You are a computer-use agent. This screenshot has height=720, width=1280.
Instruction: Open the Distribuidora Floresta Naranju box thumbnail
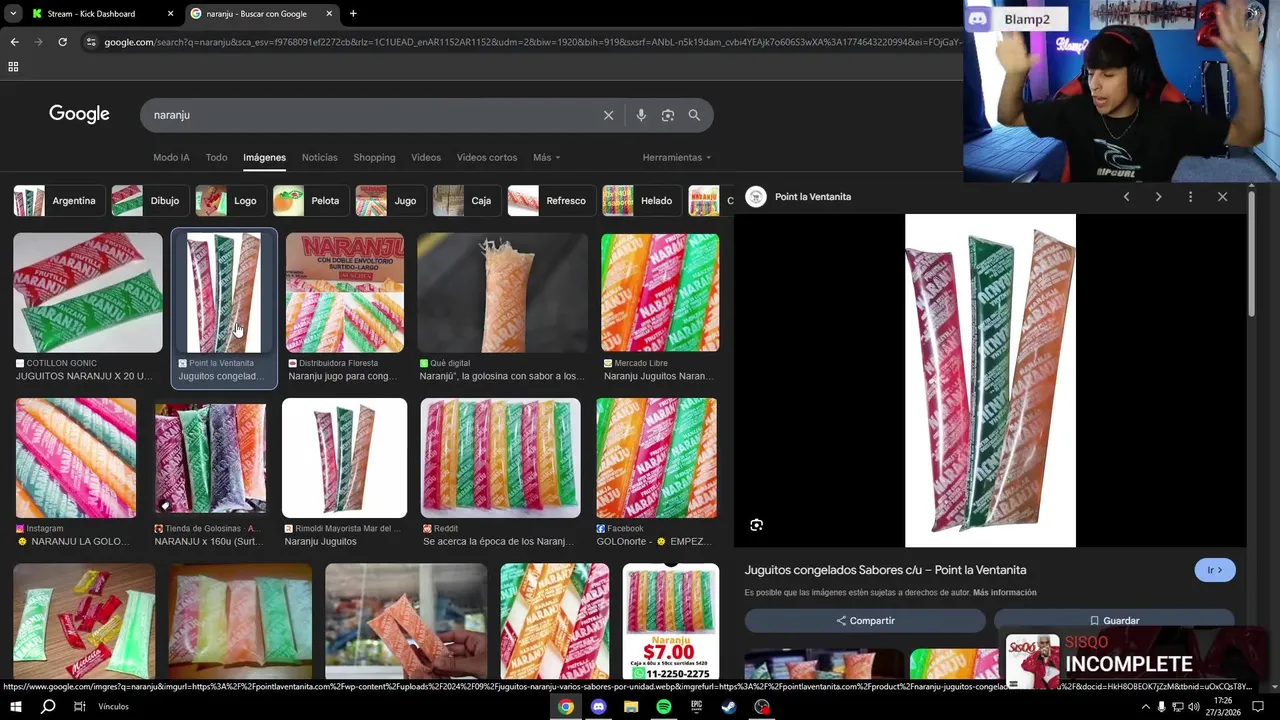point(345,293)
